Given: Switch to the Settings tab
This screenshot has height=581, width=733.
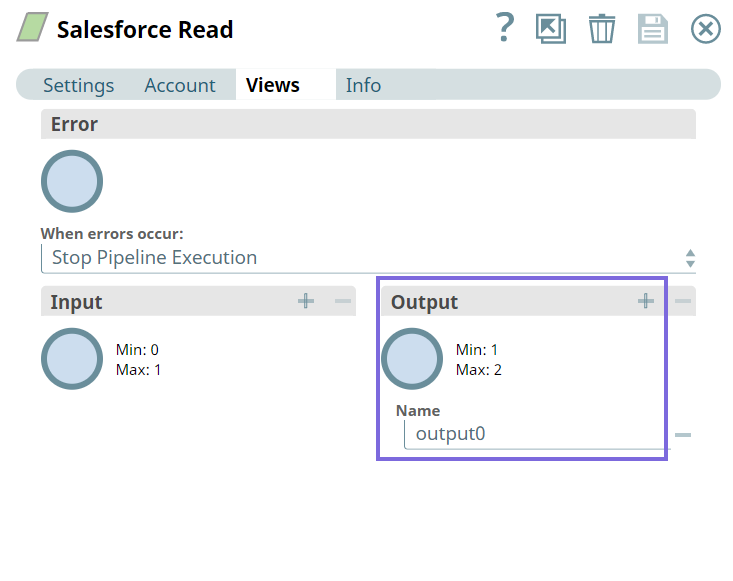Looking at the screenshot, I should 79,85.
